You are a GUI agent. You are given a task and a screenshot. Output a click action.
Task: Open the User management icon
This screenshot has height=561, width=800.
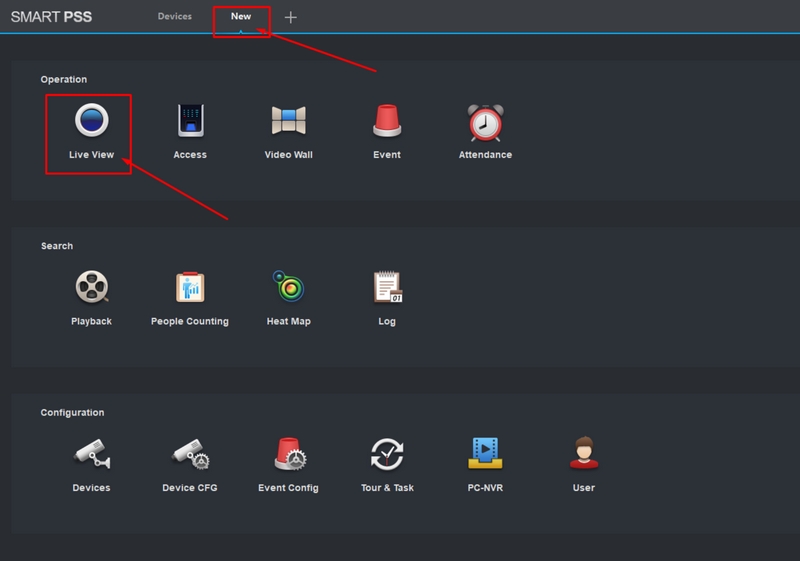pos(583,454)
